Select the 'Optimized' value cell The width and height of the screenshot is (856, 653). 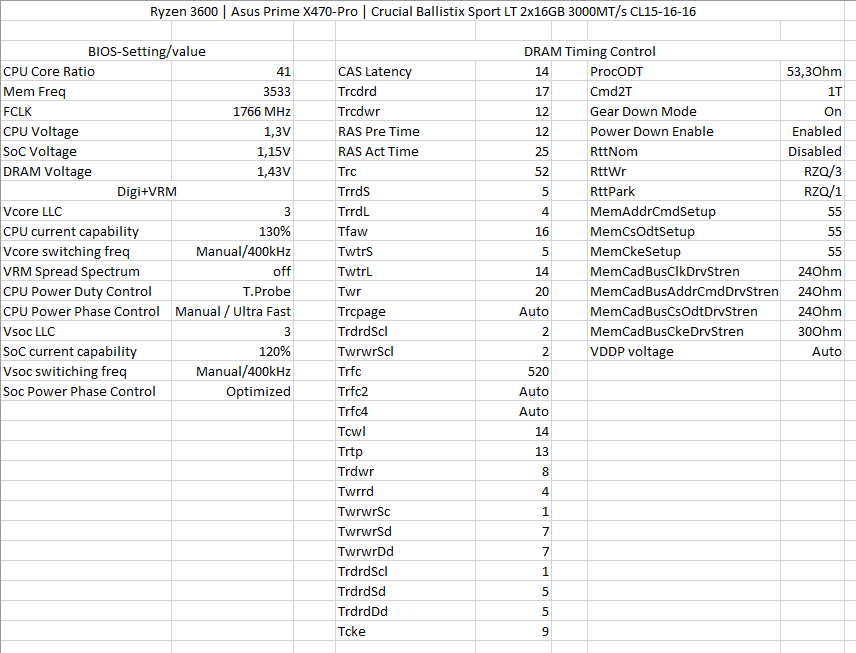pos(233,391)
